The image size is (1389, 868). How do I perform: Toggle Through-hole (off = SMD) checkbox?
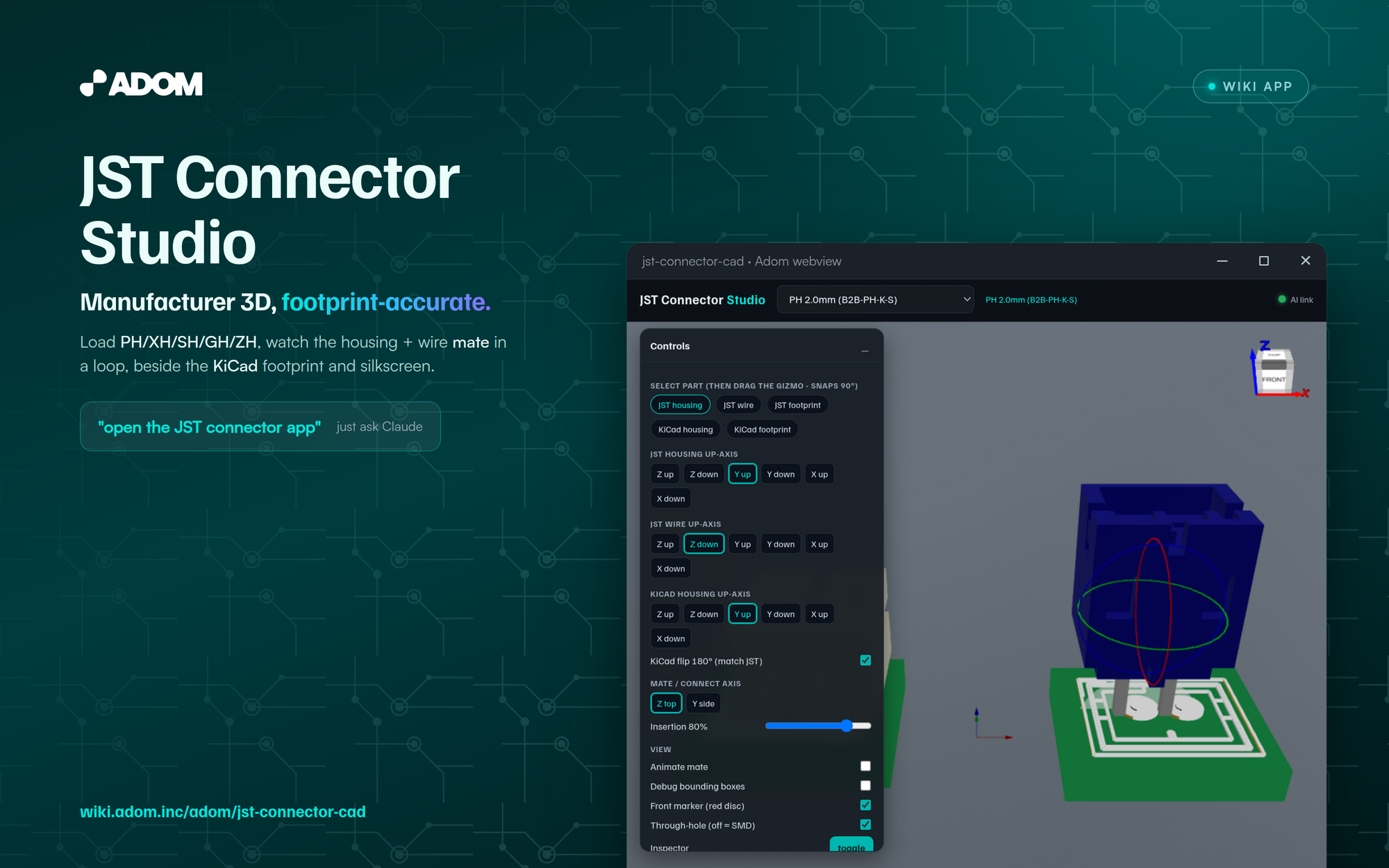tap(865, 824)
